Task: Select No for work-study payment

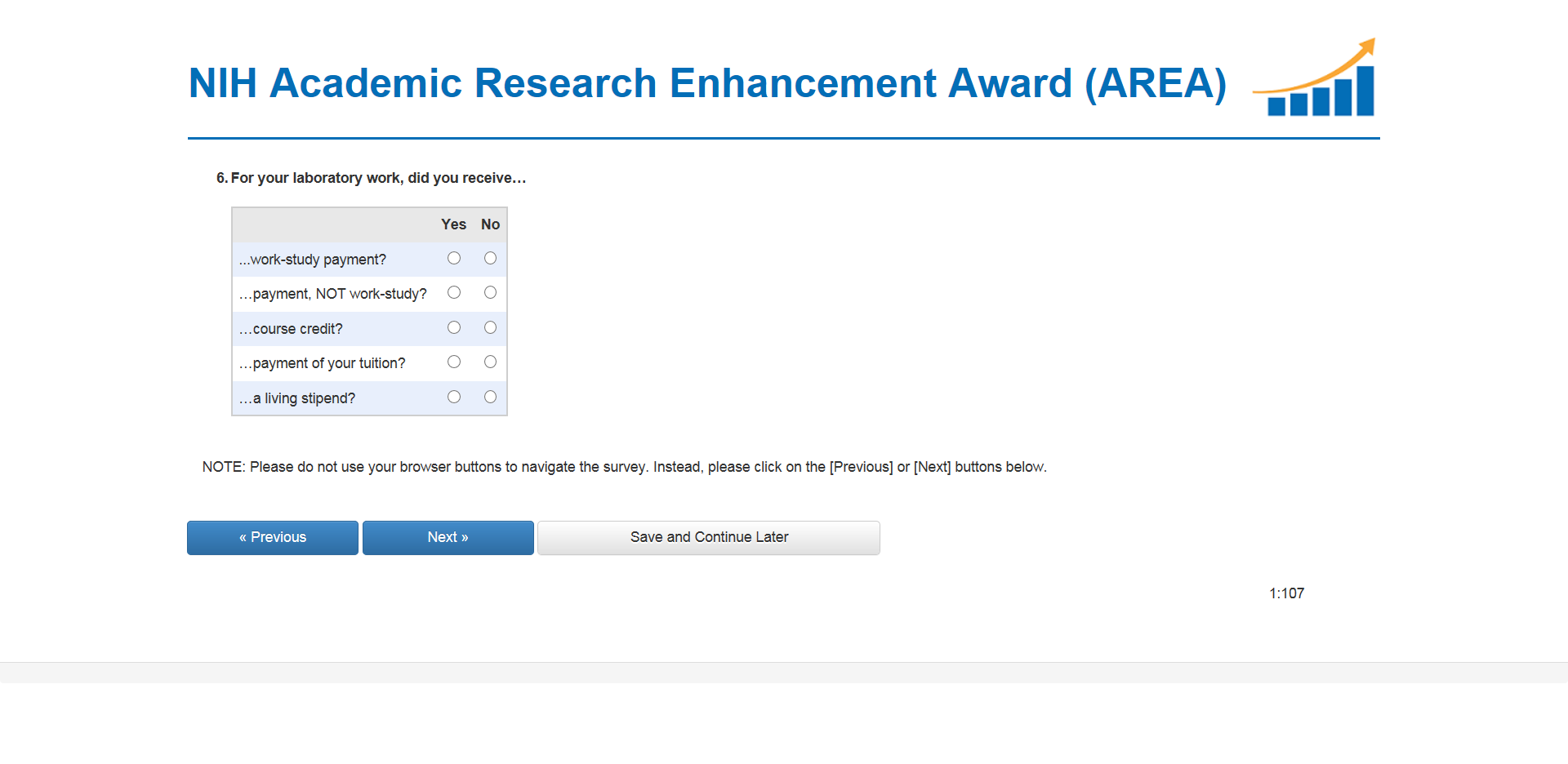Action: pyautogui.click(x=490, y=259)
